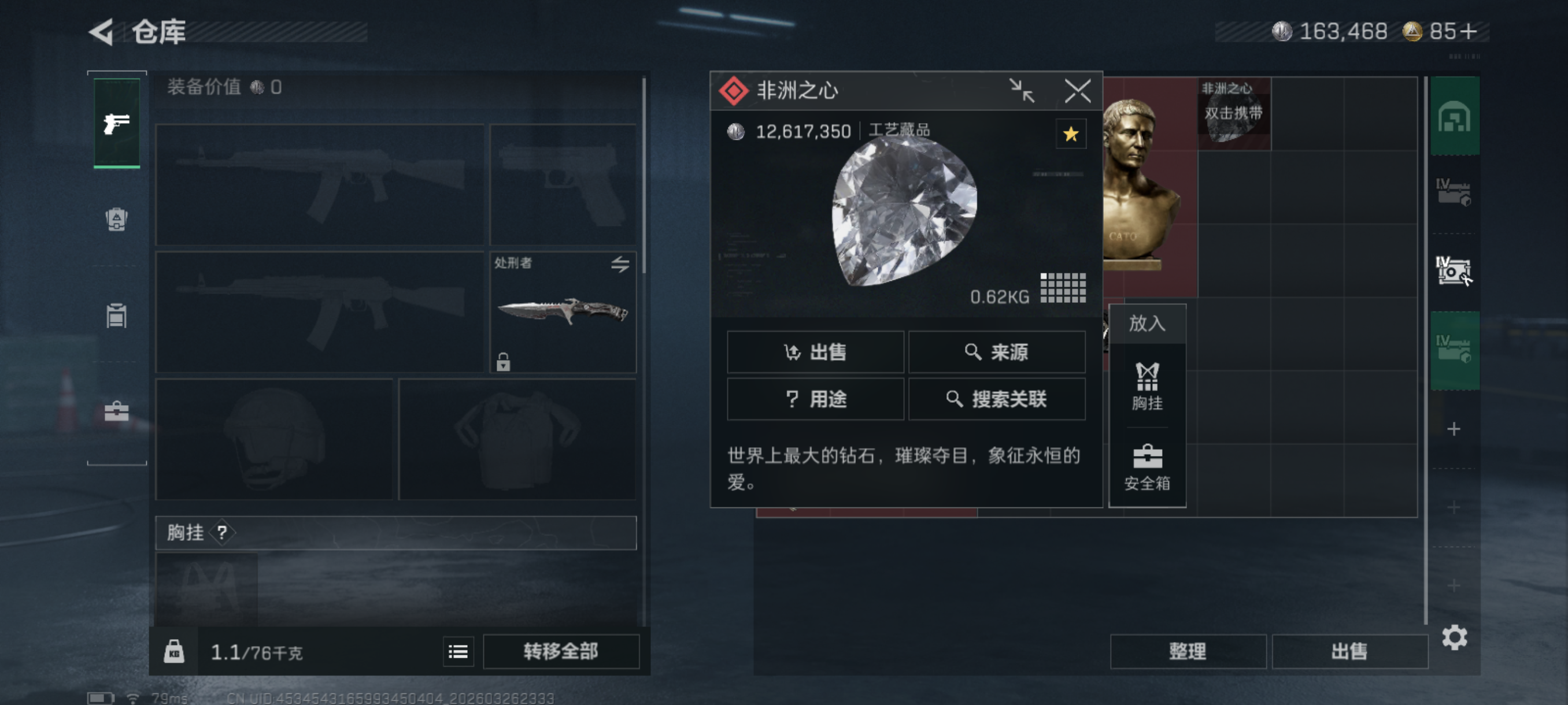1568x705 pixels.
Task: Open the safe box briefcase sidebar icon
Action: (116, 412)
